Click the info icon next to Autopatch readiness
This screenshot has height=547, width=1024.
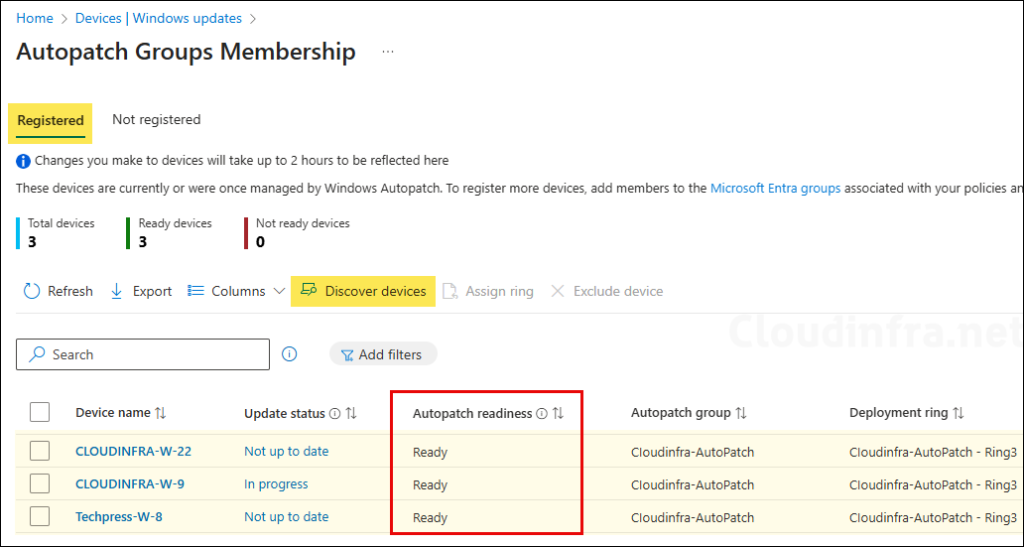[542, 413]
